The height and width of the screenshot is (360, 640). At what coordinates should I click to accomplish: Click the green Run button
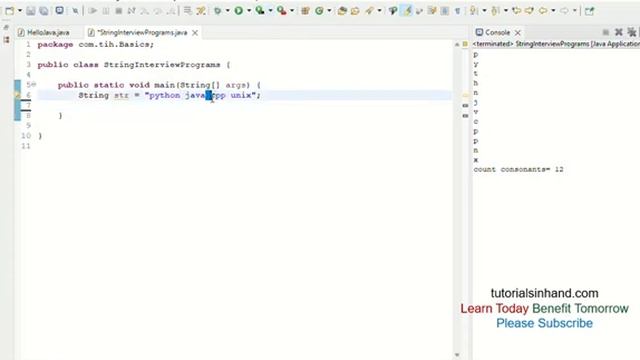coord(239,11)
